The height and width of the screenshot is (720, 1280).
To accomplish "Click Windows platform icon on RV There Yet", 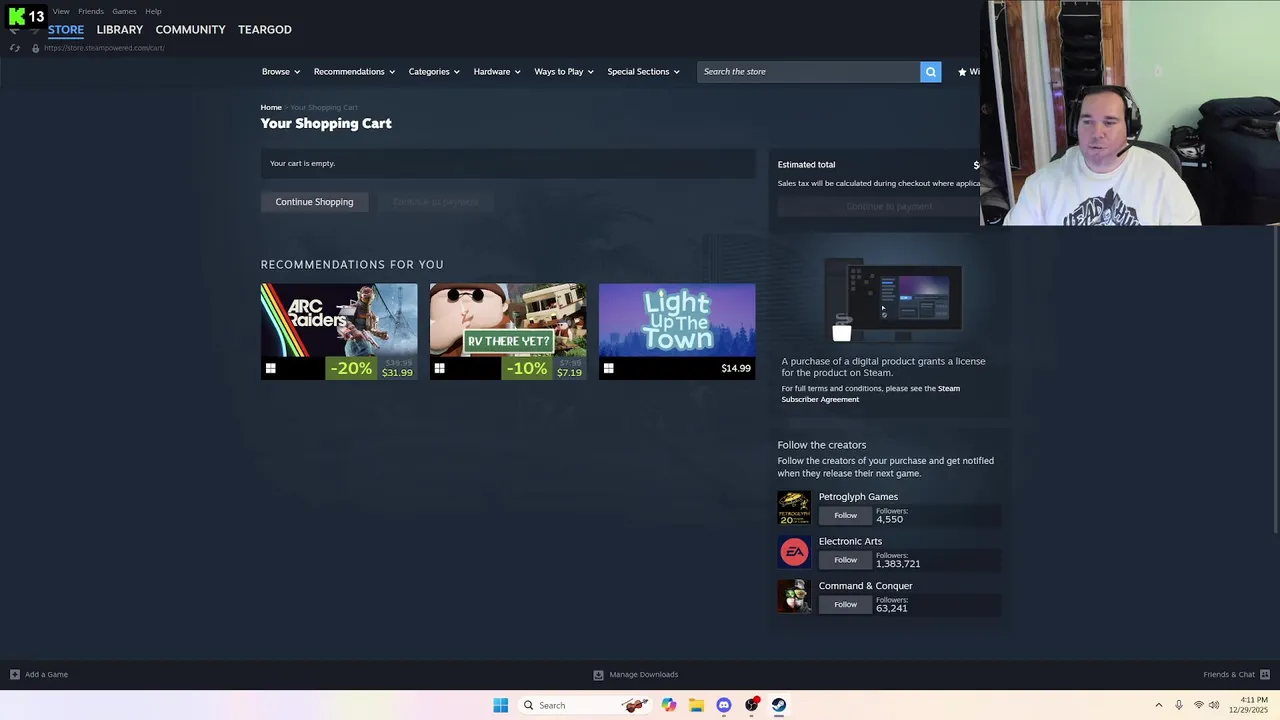I will pos(439,368).
